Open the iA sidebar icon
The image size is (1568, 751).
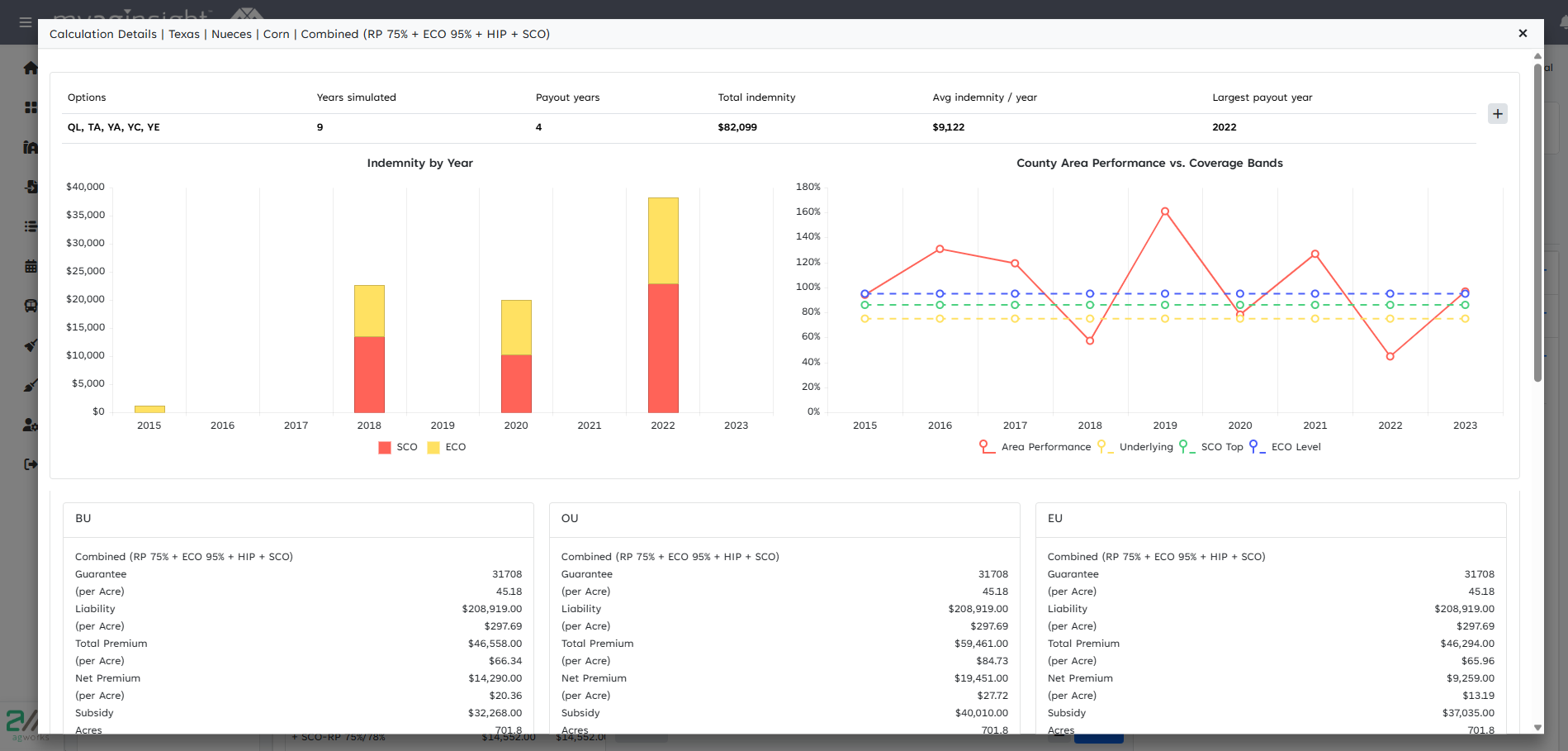tap(31, 147)
